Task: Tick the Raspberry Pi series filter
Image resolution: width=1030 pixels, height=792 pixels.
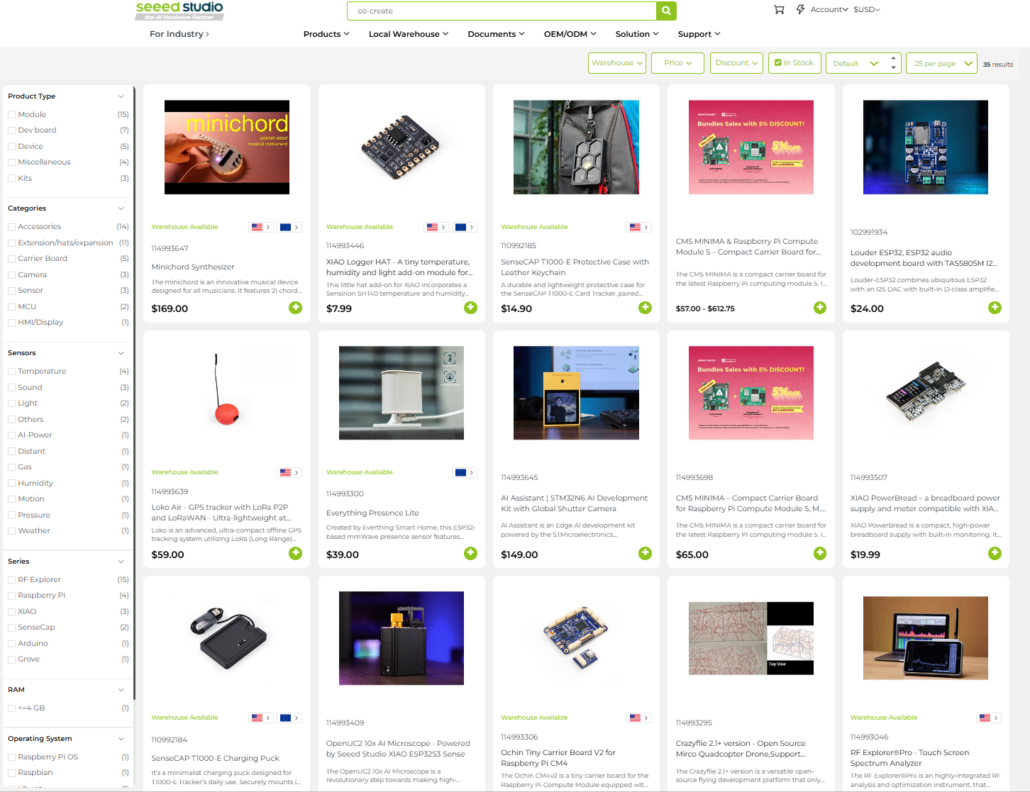Action: pos(12,595)
